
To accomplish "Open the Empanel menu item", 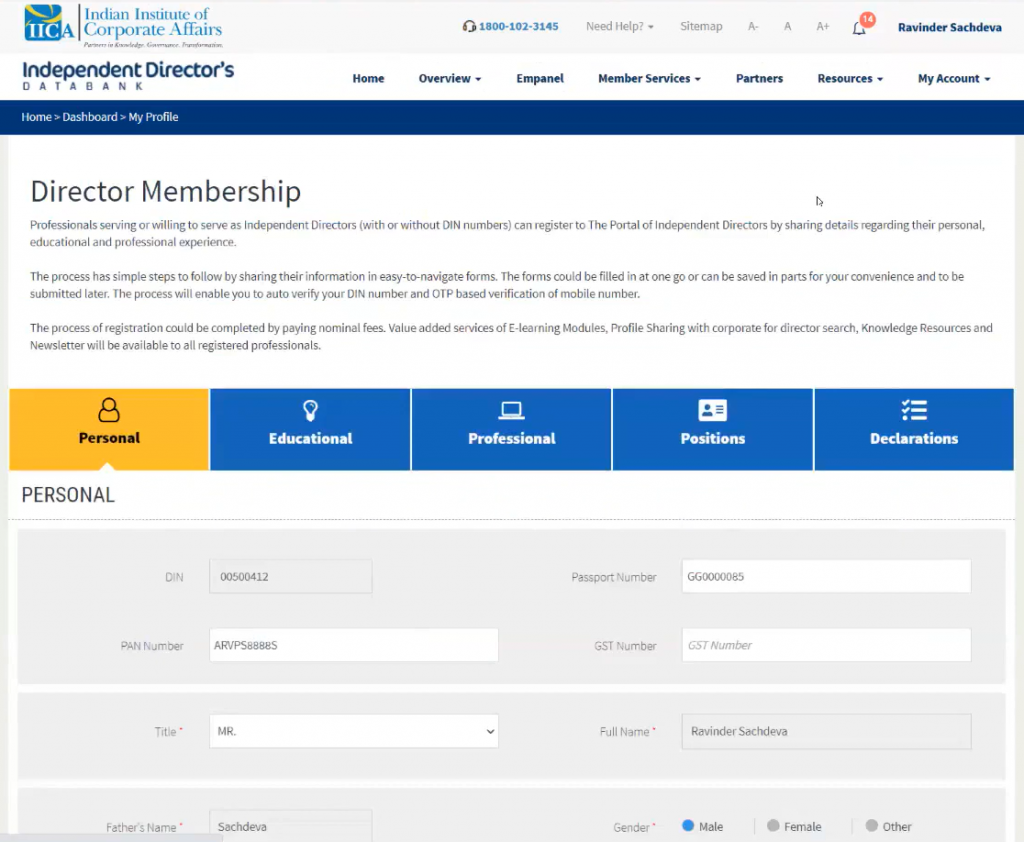I will [x=540, y=79].
